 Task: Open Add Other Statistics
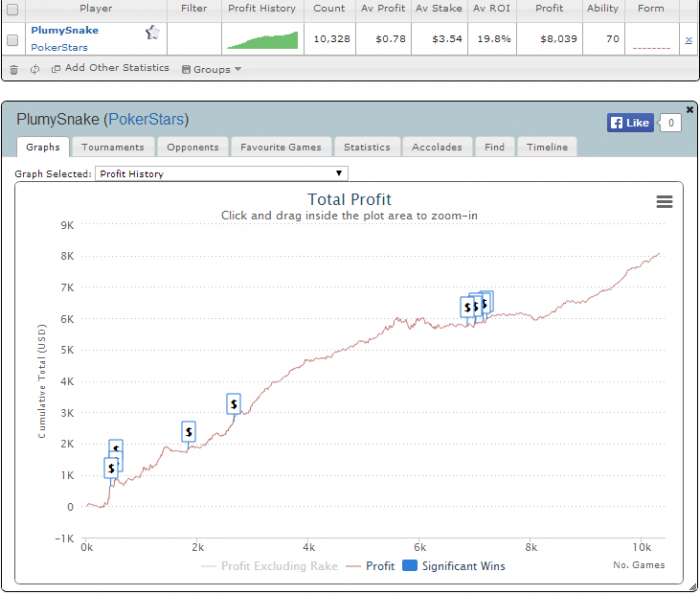(110, 68)
